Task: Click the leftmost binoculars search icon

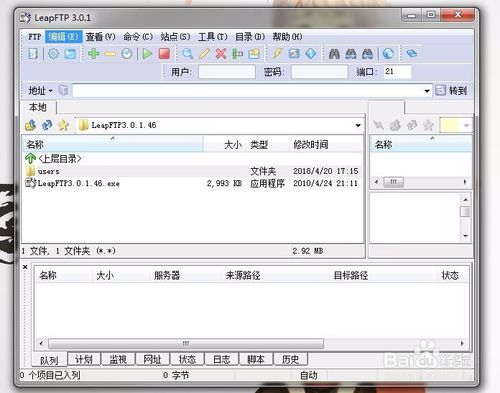Action: [x=334, y=53]
